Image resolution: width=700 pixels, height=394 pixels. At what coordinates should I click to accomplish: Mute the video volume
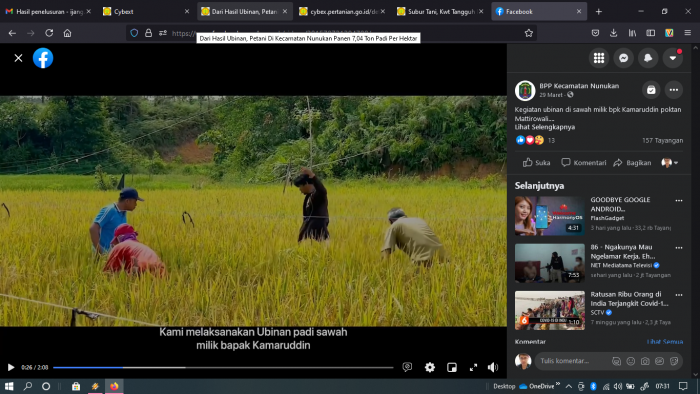[492, 367]
